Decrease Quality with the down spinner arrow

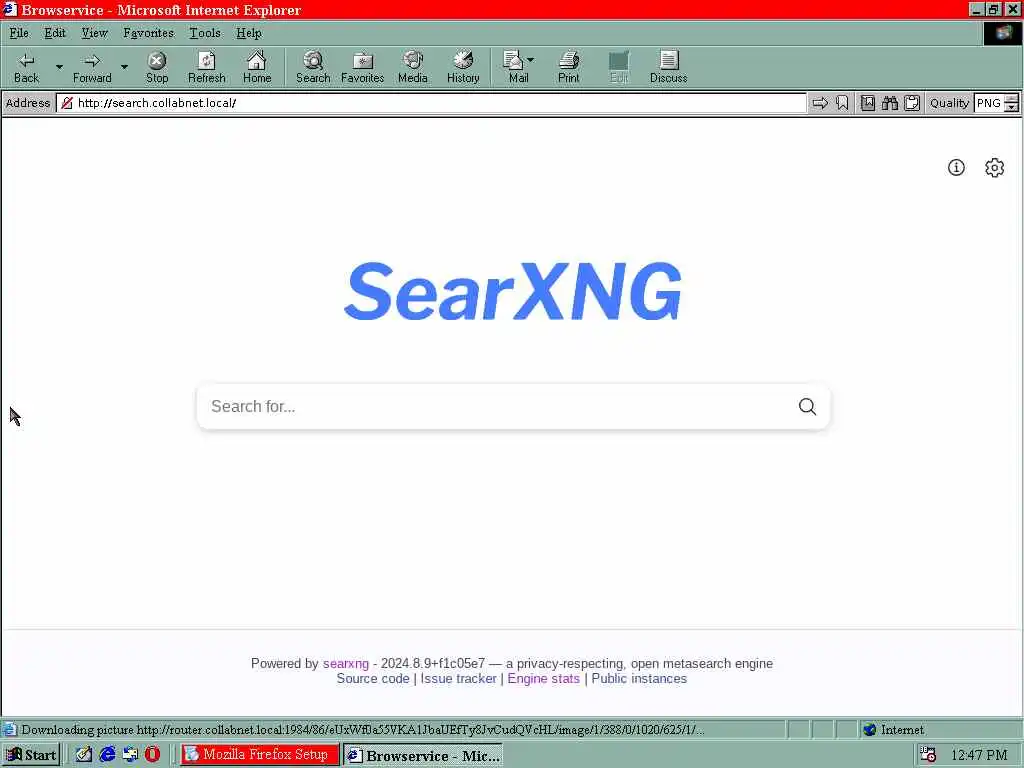click(x=1012, y=107)
